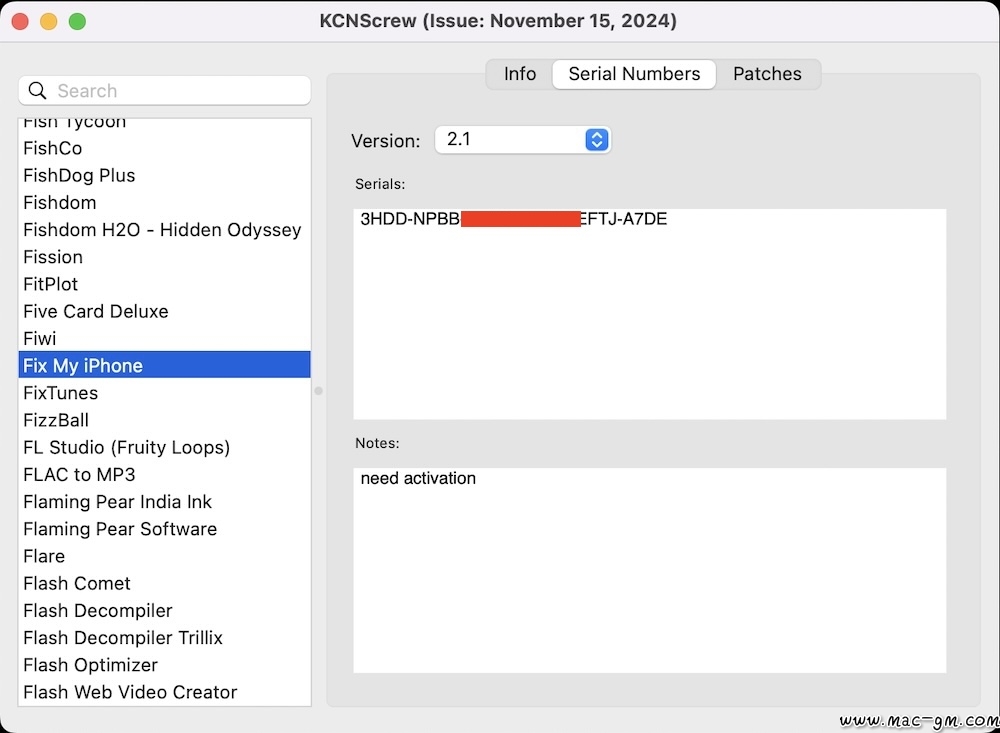This screenshot has width=1000, height=733.
Task: Pick Fission in the list
Action: click(x=165, y=257)
